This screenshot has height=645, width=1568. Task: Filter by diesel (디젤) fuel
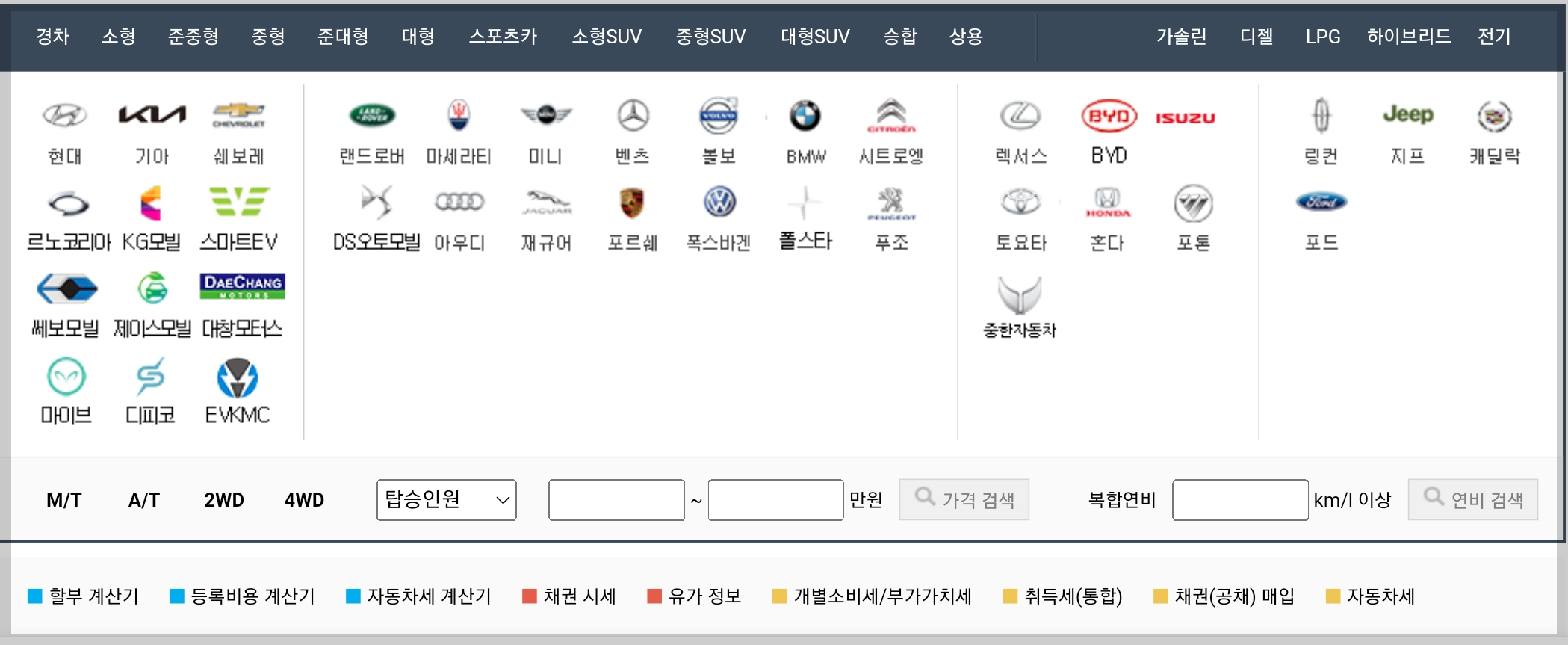[x=1256, y=36]
